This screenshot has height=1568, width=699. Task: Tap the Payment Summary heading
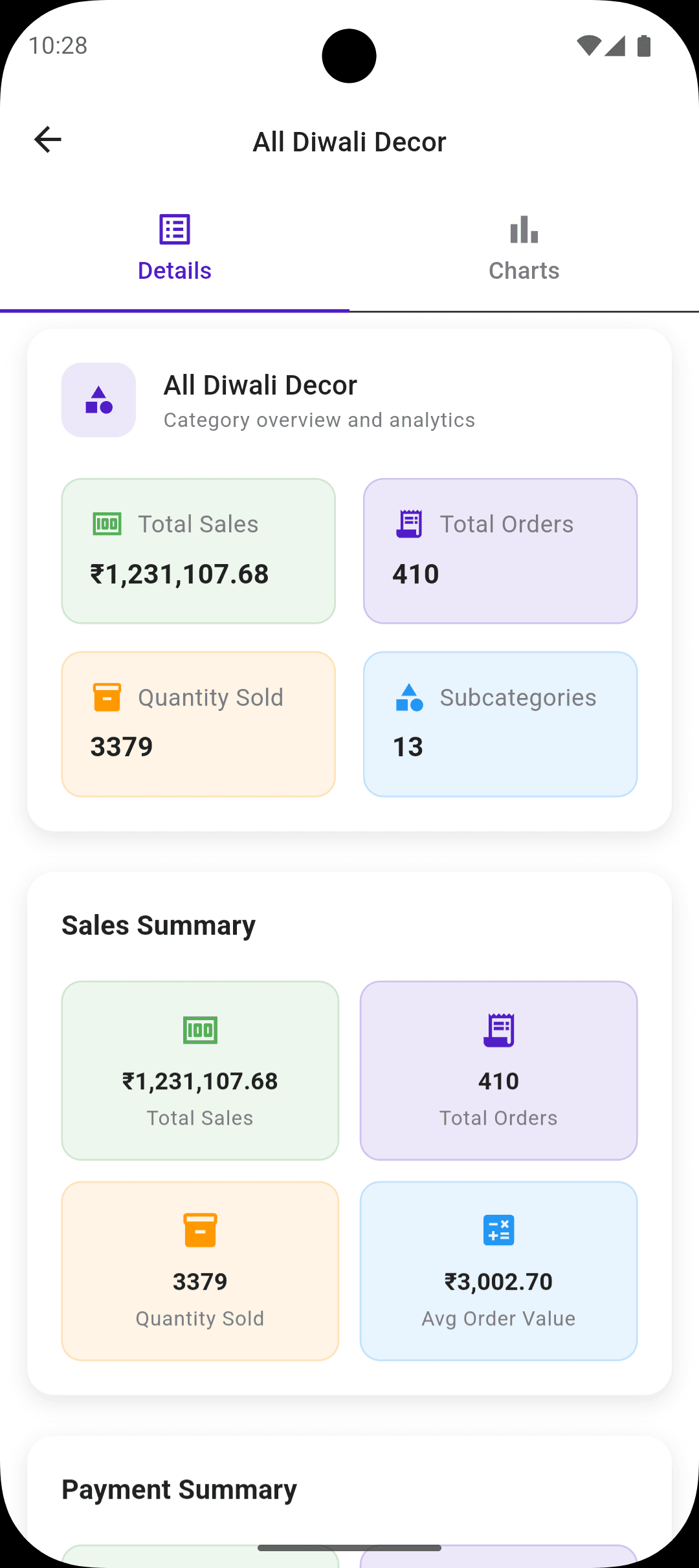(179, 1490)
